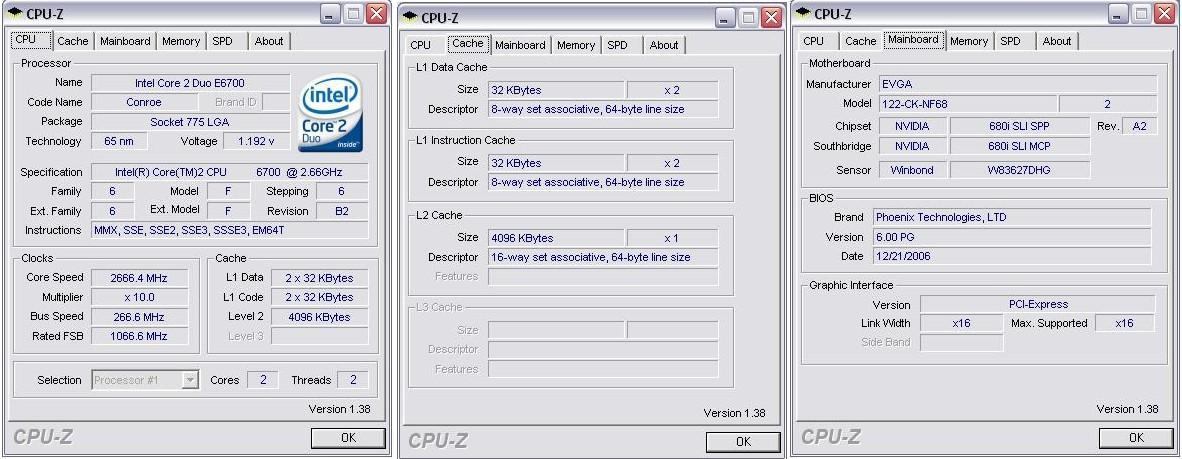1182x459 pixels.
Task: Close the middle Cache window
Action: click(771, 18)
